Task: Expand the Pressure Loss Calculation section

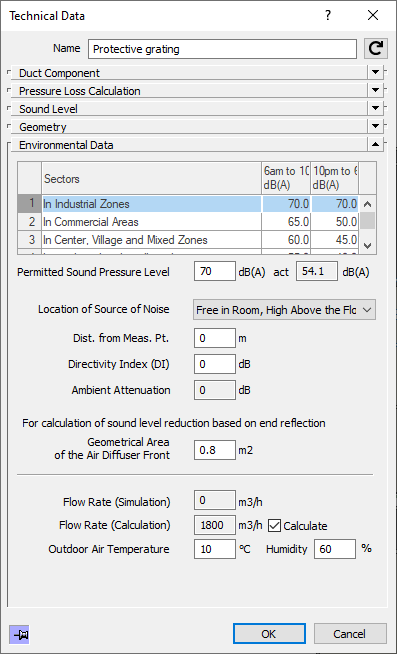Action: (x=375, y=91)
